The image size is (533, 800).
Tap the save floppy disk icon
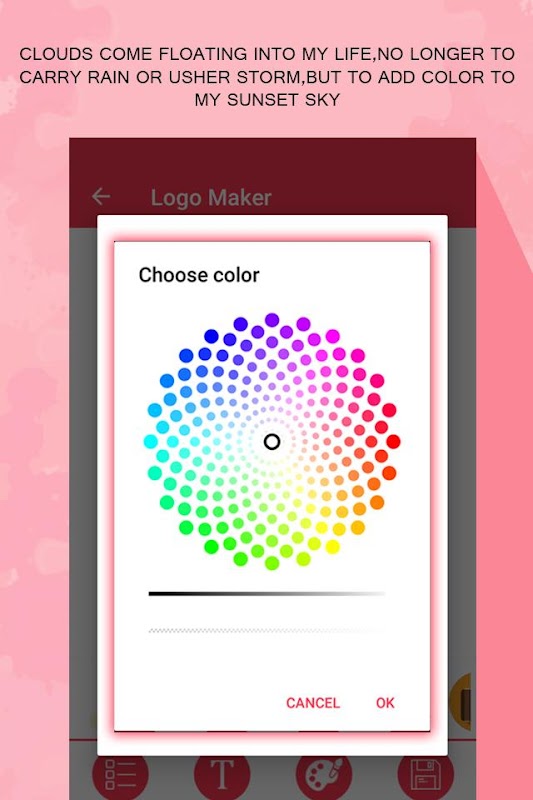(x=425, y=776)
